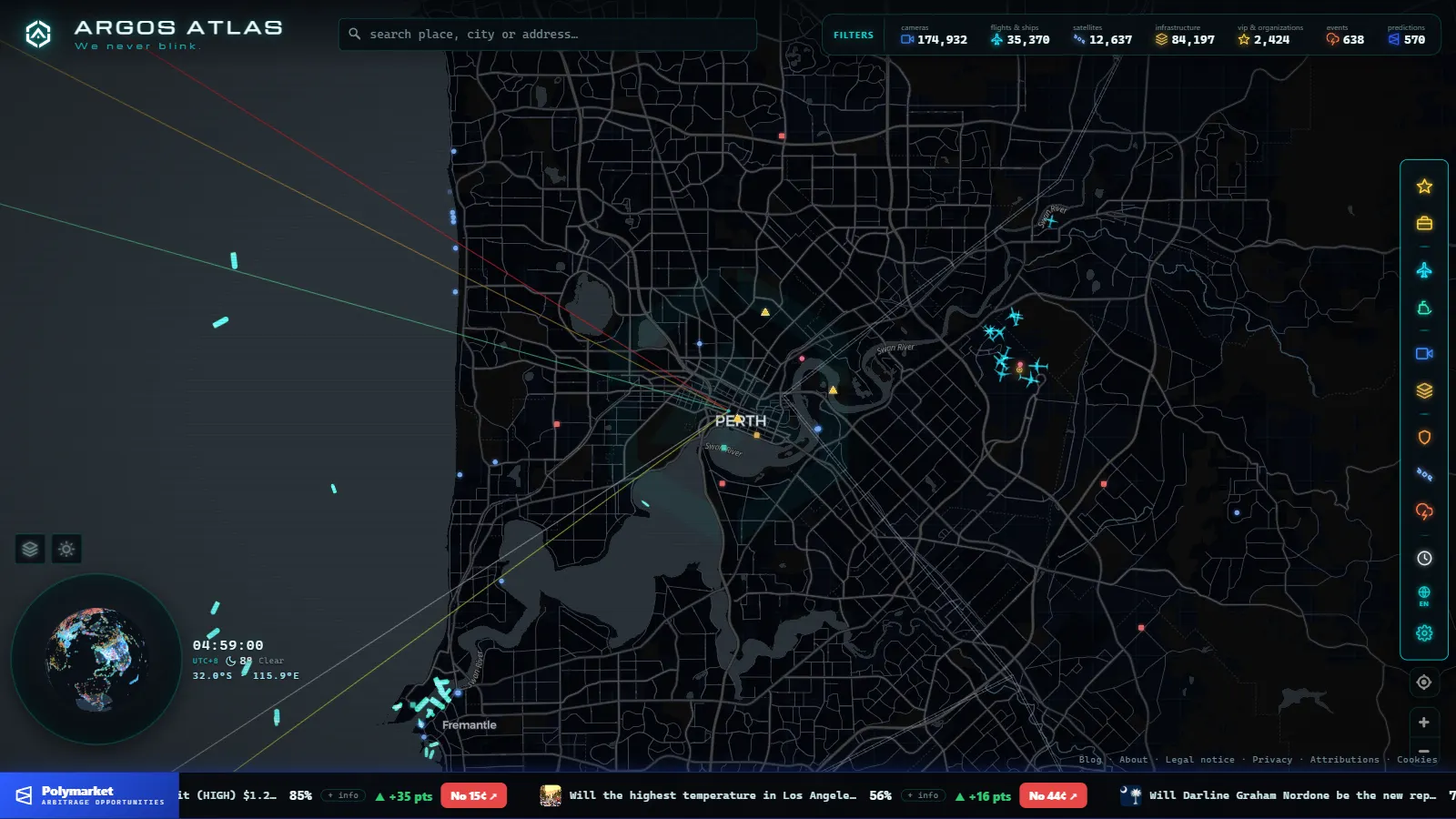Screen dimensions: 1456x819
Task: Click 'No 15¢' red market button
Action: [x=474, y=796]
